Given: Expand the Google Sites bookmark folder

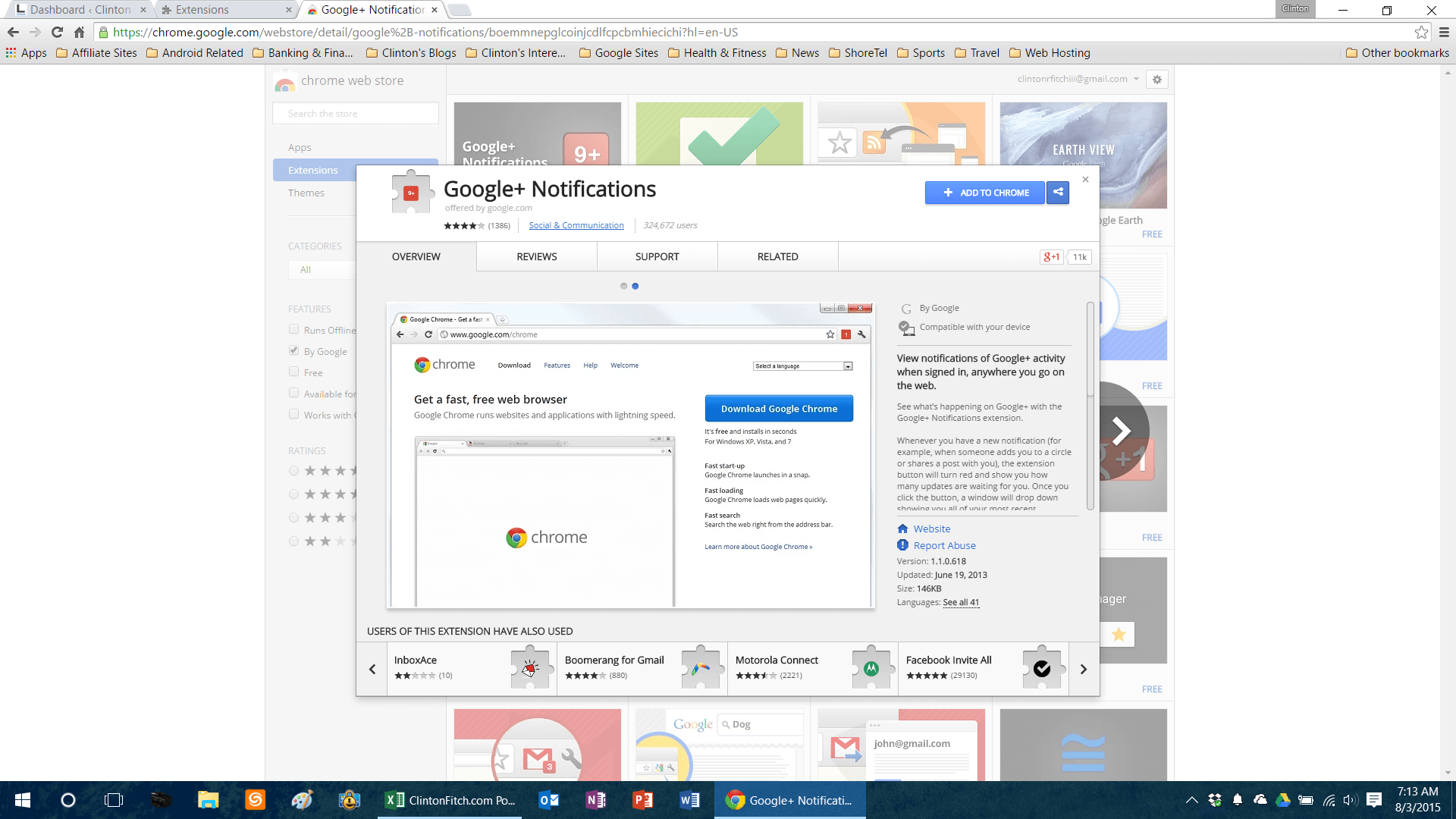Looking at the screenshot, I should tap(618, 53).
